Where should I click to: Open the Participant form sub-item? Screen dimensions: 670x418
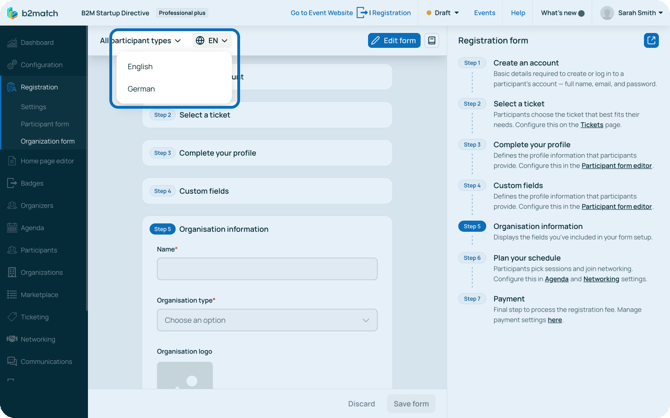[44, 124]
